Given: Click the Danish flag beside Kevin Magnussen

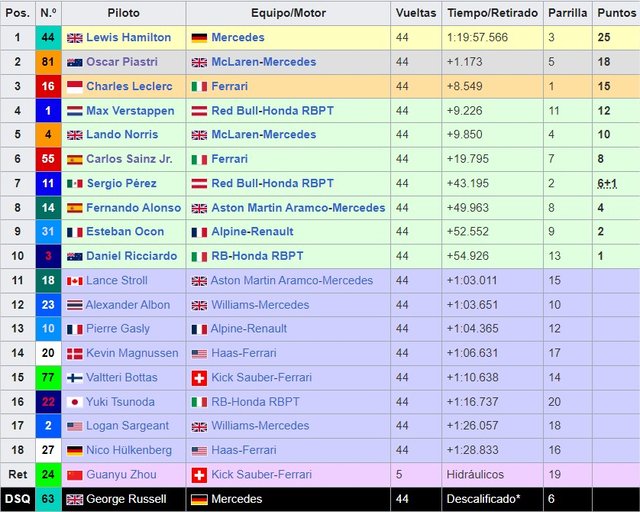Looking at the screenshot, I should 75,354.
